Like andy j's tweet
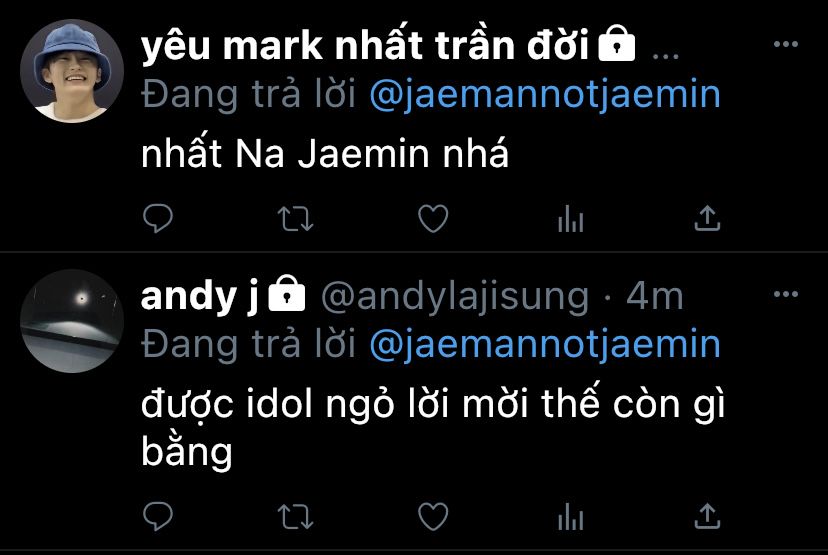Image resolution: width=828 pixels, height=555 pixels. [x=433, y=516]
